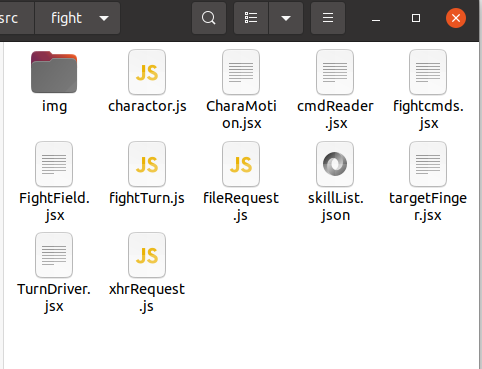Maximize the file manager window
This screenshot has height=369, width=482.
click(x=416, y=18)
